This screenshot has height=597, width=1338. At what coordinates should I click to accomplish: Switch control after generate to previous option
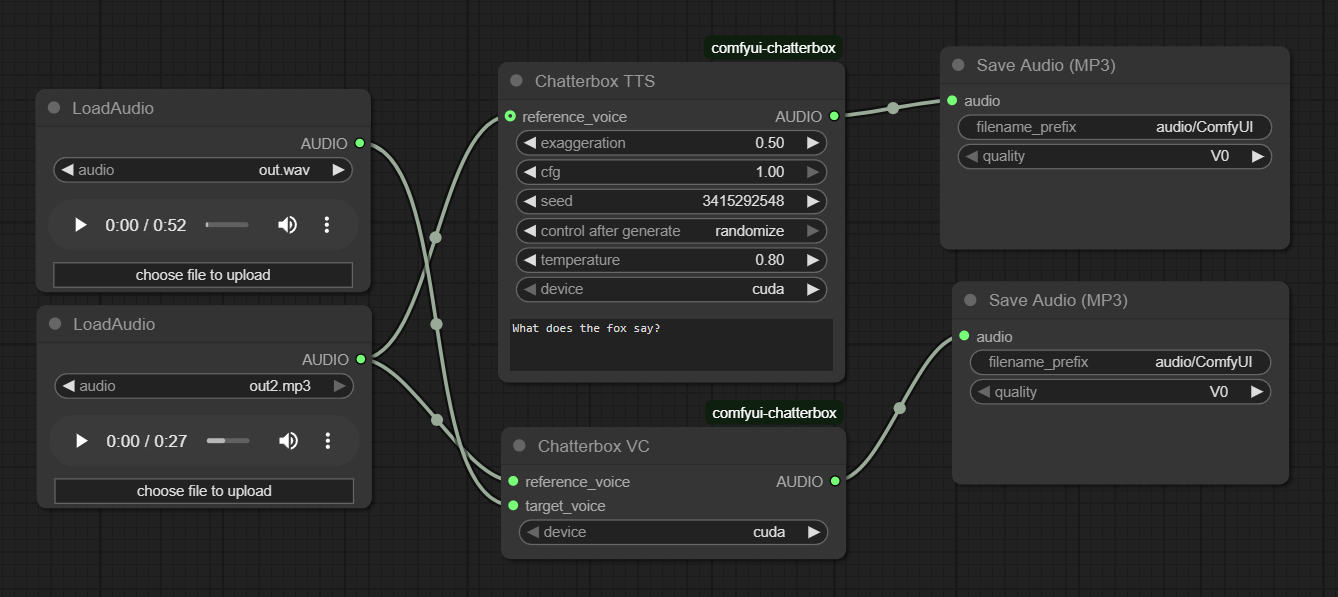pyautogui.click(x=530, y=231)
